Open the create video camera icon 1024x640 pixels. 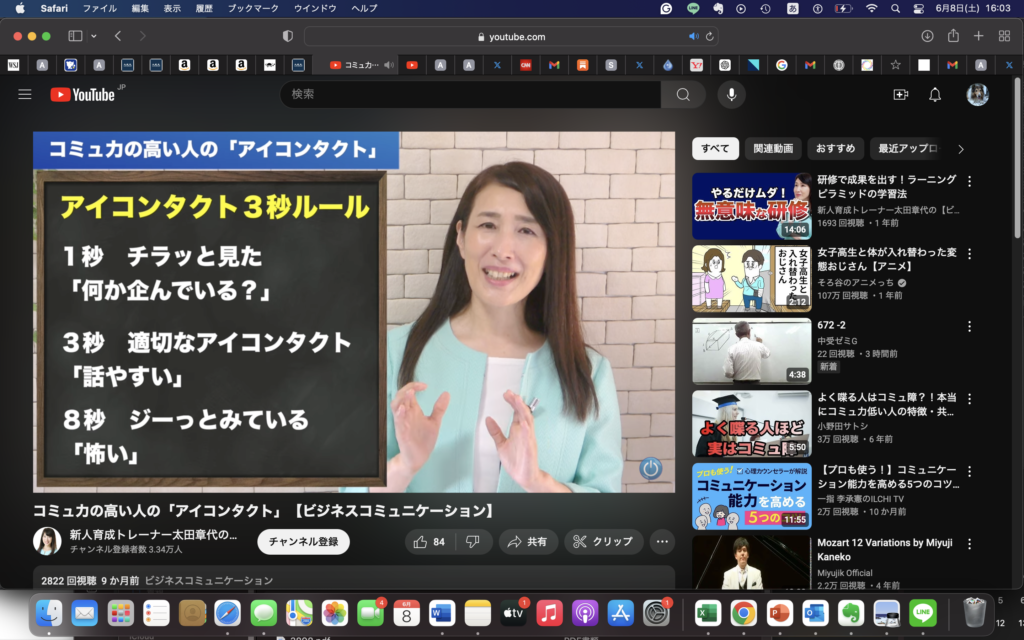click(x=900, y=94)
